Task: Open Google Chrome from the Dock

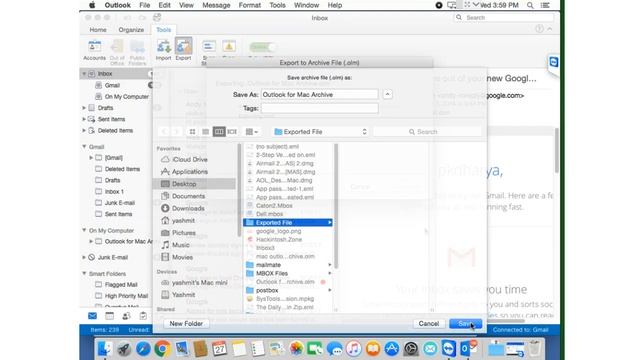Action: [162, 349]
